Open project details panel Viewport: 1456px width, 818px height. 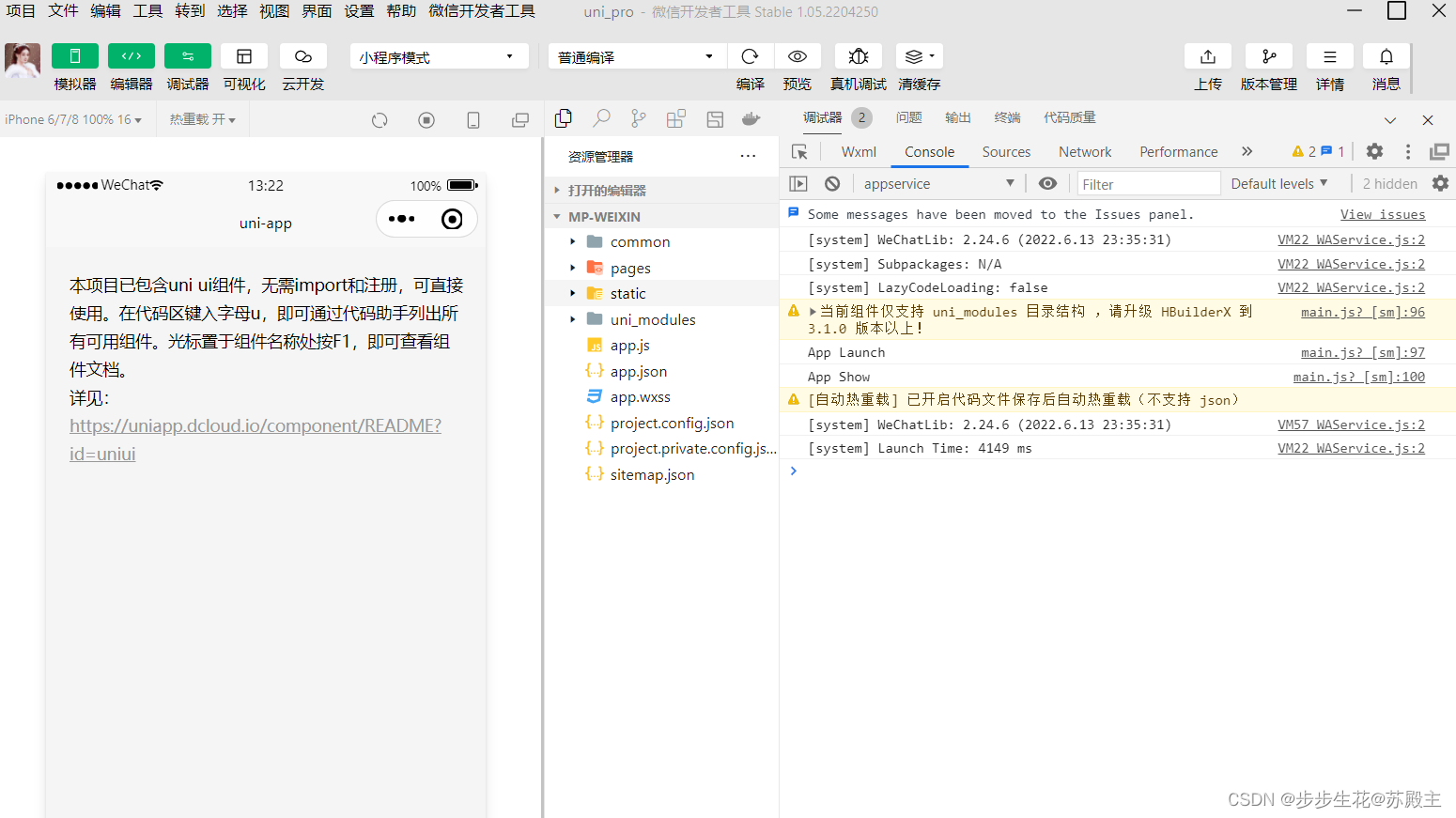[x=1330, y=56]
